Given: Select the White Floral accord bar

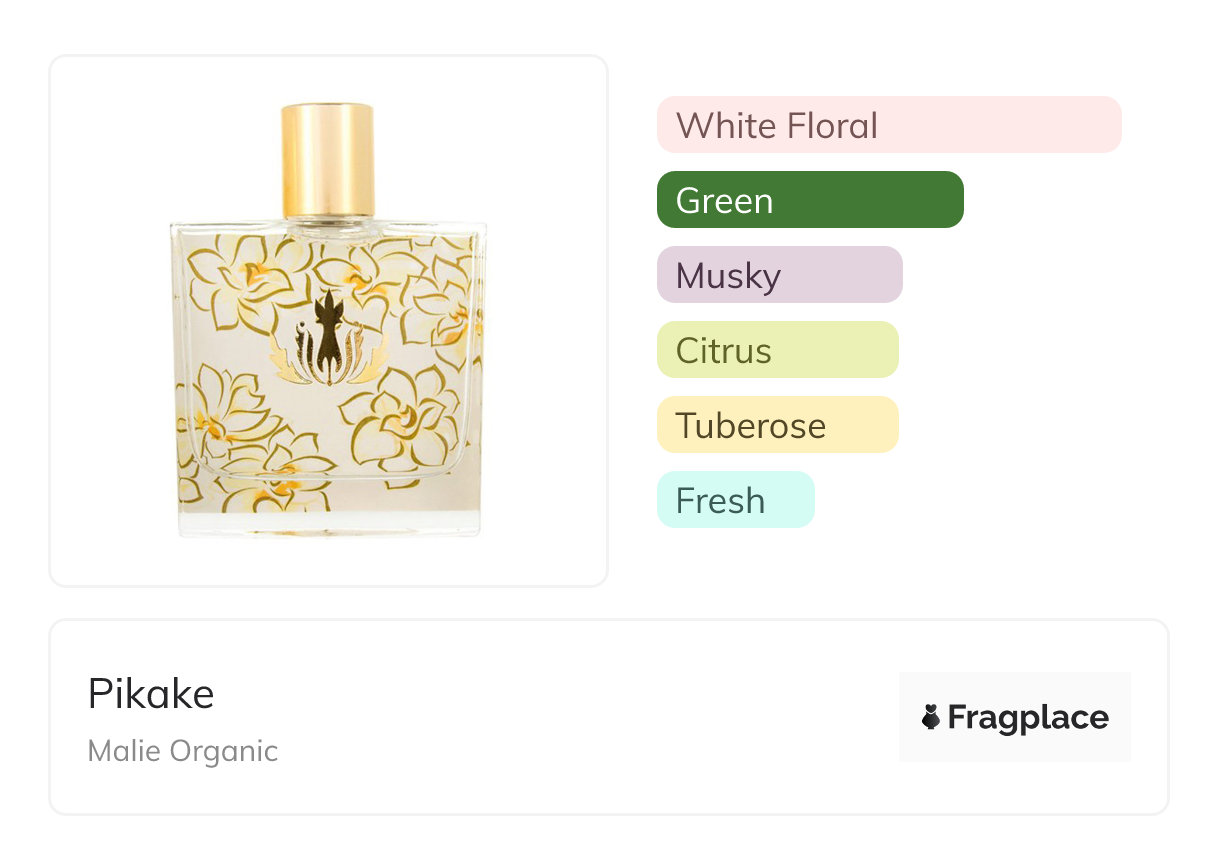Looking at the screenshot, I should tap(889, 125).
